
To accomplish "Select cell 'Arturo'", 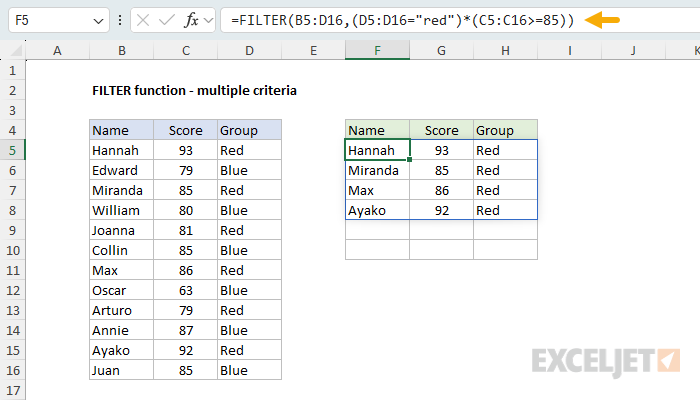I will [x=121, y=310].
